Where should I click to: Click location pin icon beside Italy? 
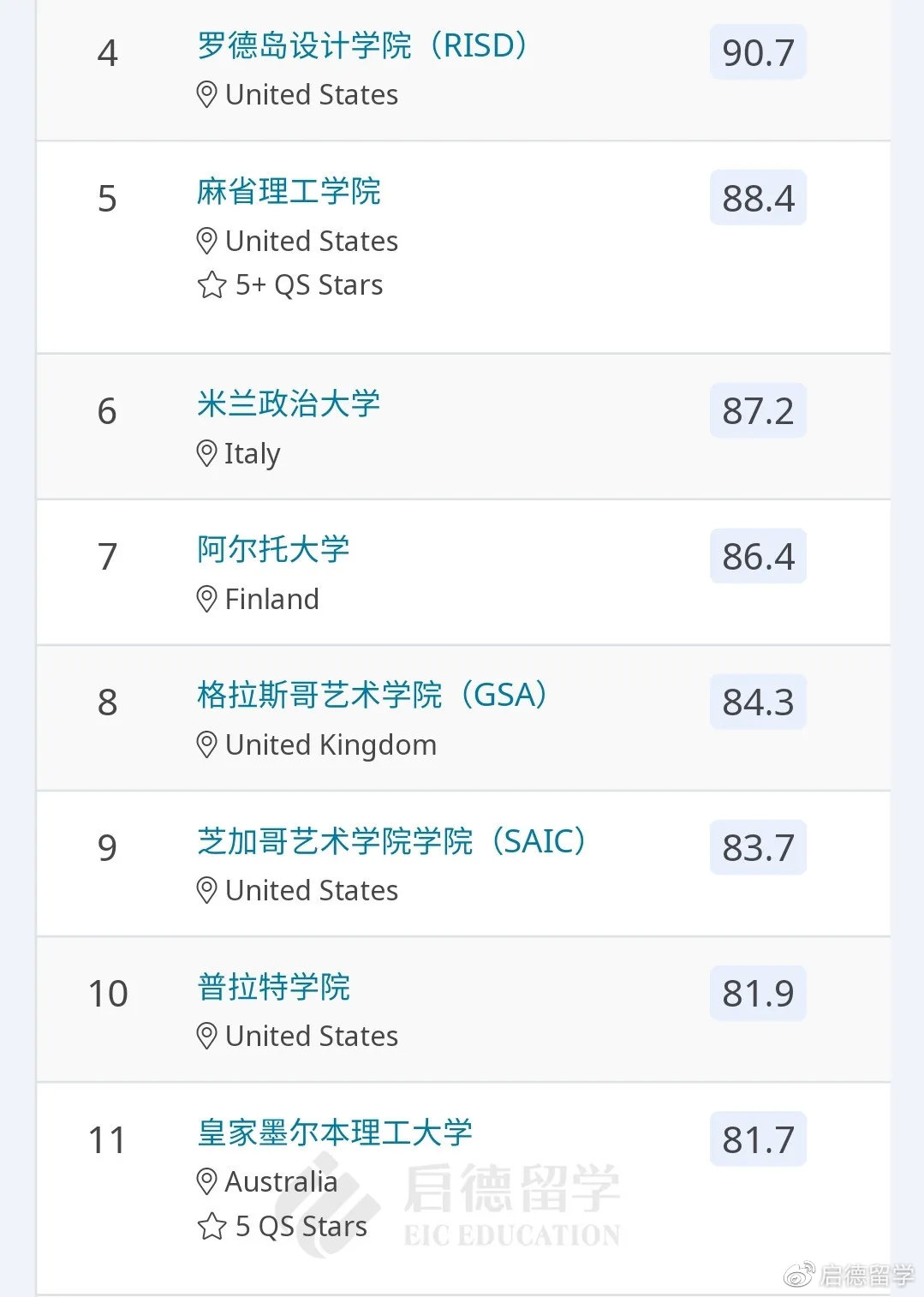click(x=206, y=453)
